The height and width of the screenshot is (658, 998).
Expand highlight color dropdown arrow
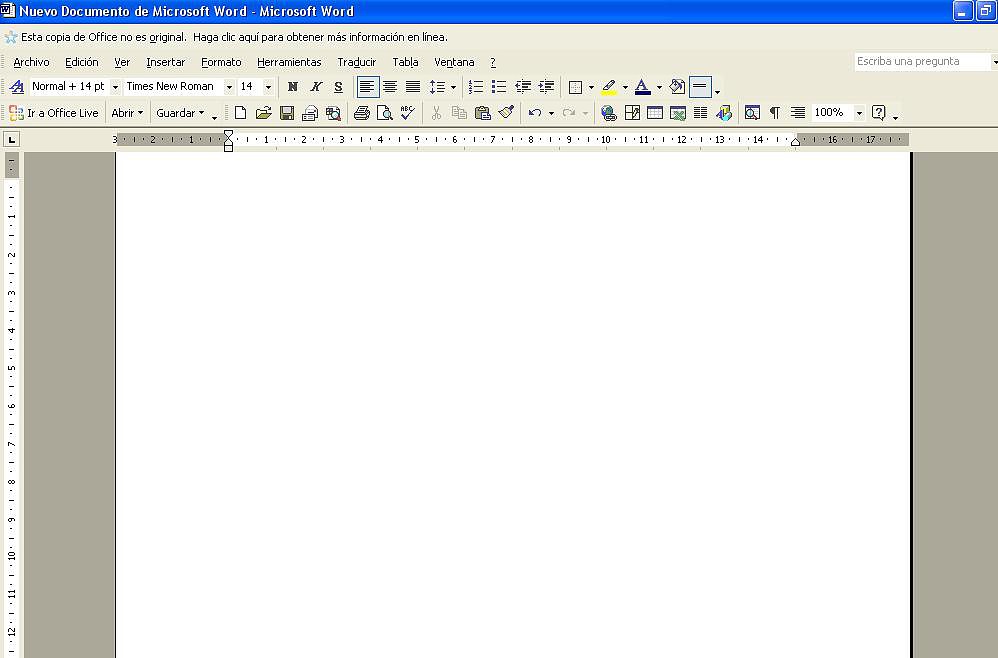625,87
